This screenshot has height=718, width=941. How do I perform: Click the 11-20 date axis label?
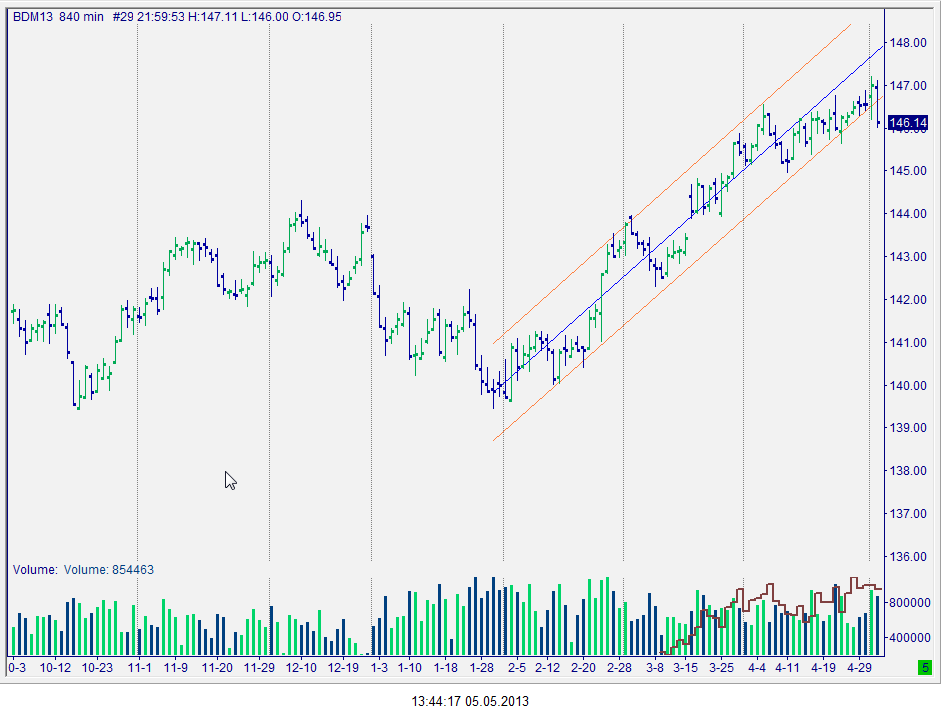pyautogui.click(x=217, y=668)
